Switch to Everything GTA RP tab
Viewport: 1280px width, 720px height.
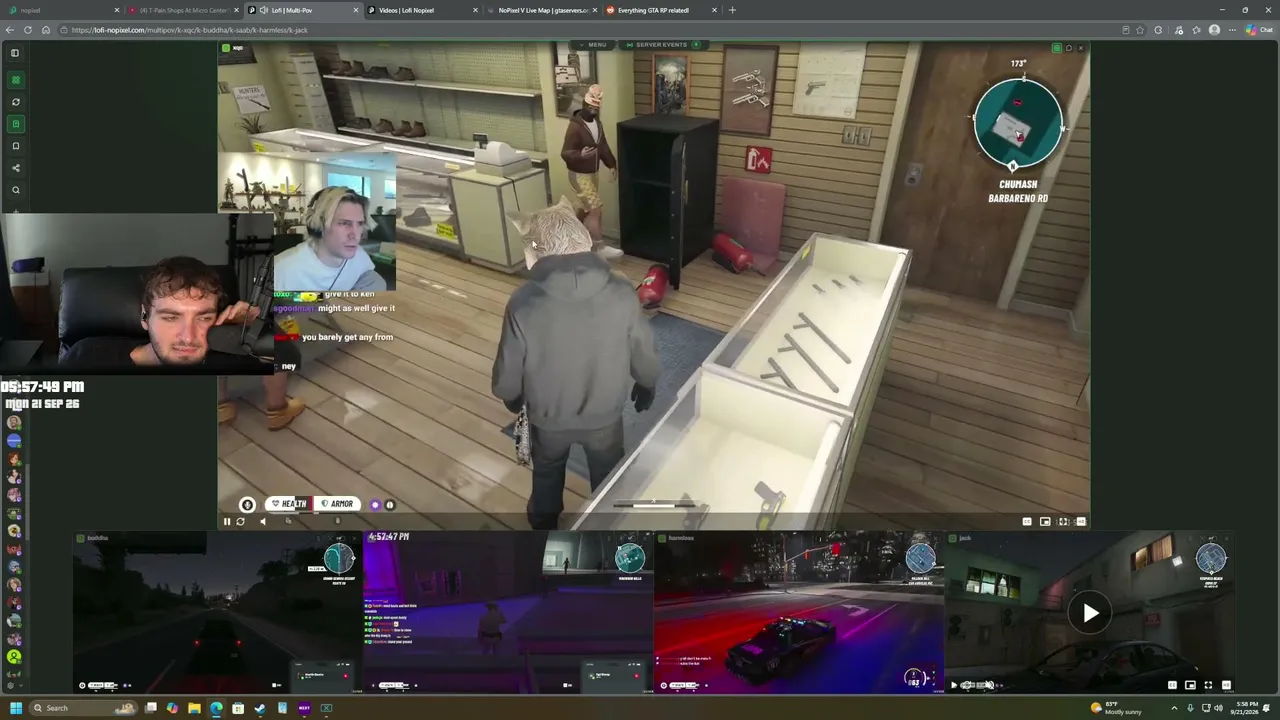660,10
